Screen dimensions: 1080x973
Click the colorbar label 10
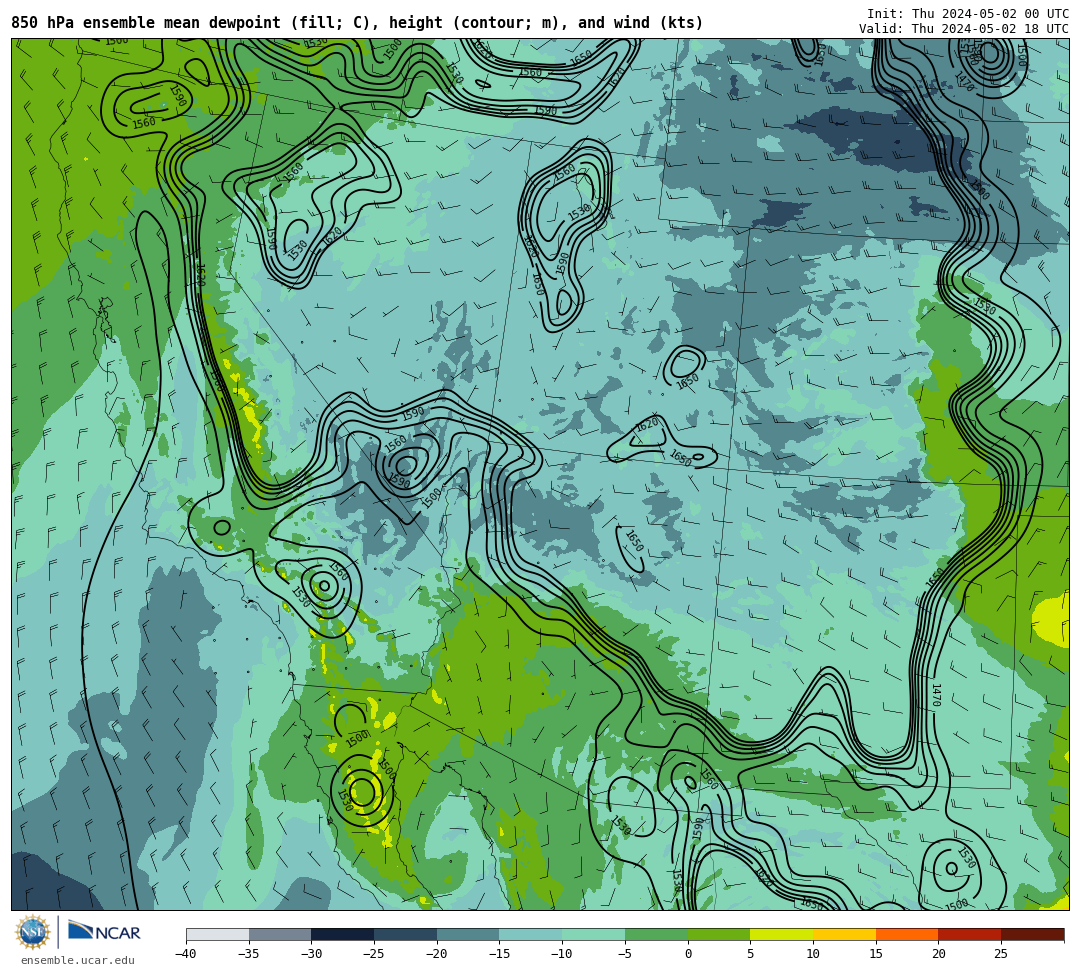point(813,954)
